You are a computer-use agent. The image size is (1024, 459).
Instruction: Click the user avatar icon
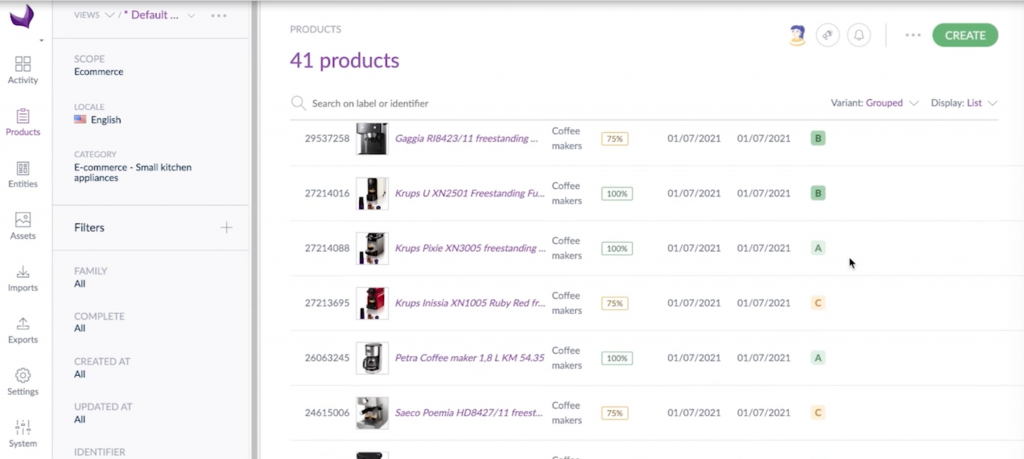click(x=797, y=35)
